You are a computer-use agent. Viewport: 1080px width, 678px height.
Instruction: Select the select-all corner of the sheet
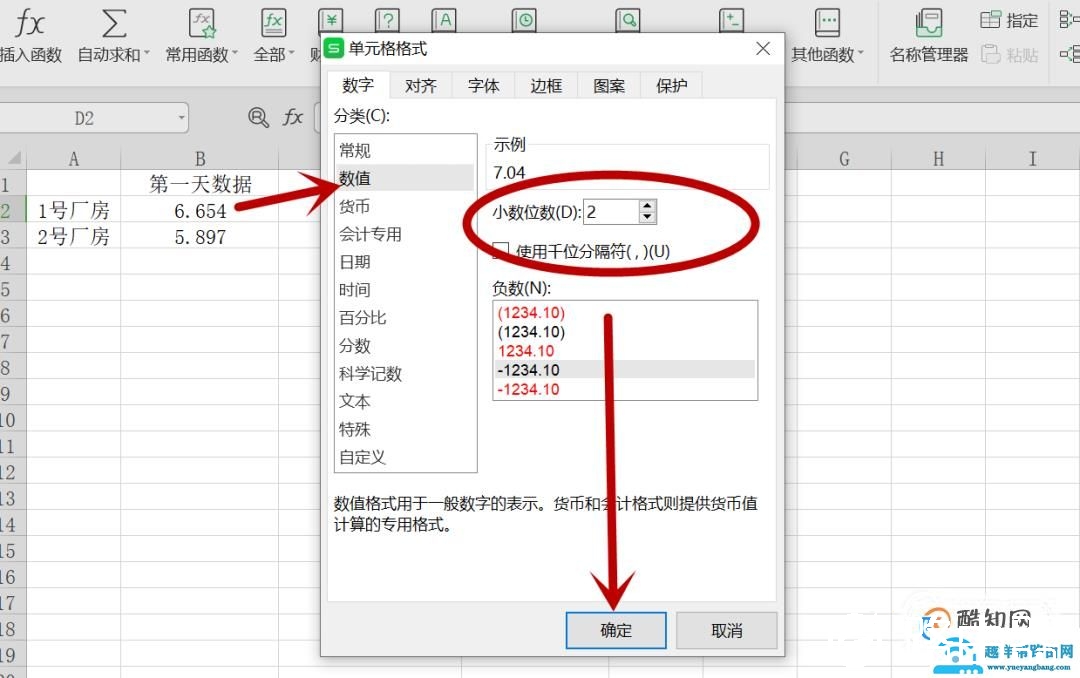pos(13,158)
